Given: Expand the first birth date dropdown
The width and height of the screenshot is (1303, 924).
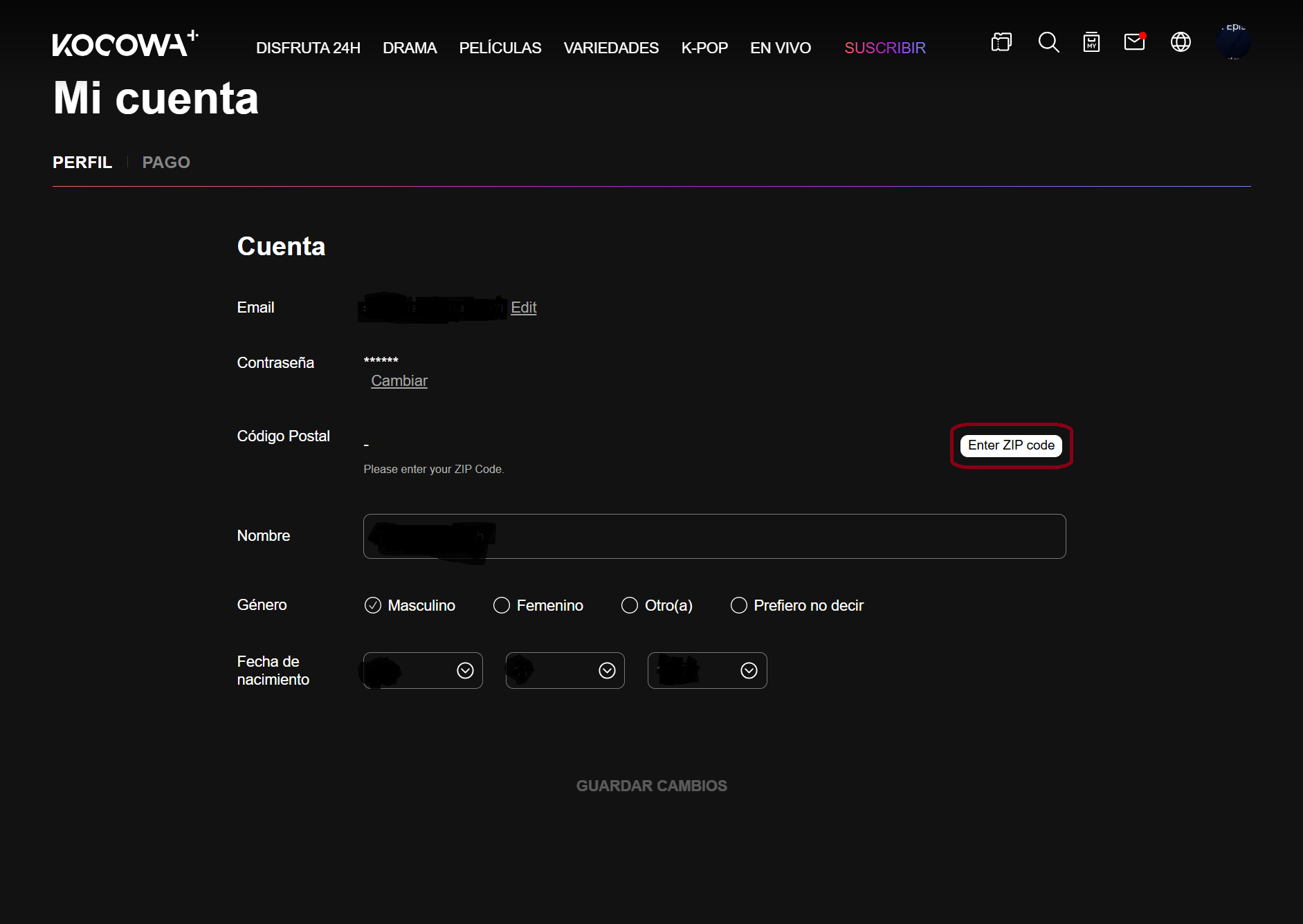Looking at the screenshot, I should click(x=423, y=671).
